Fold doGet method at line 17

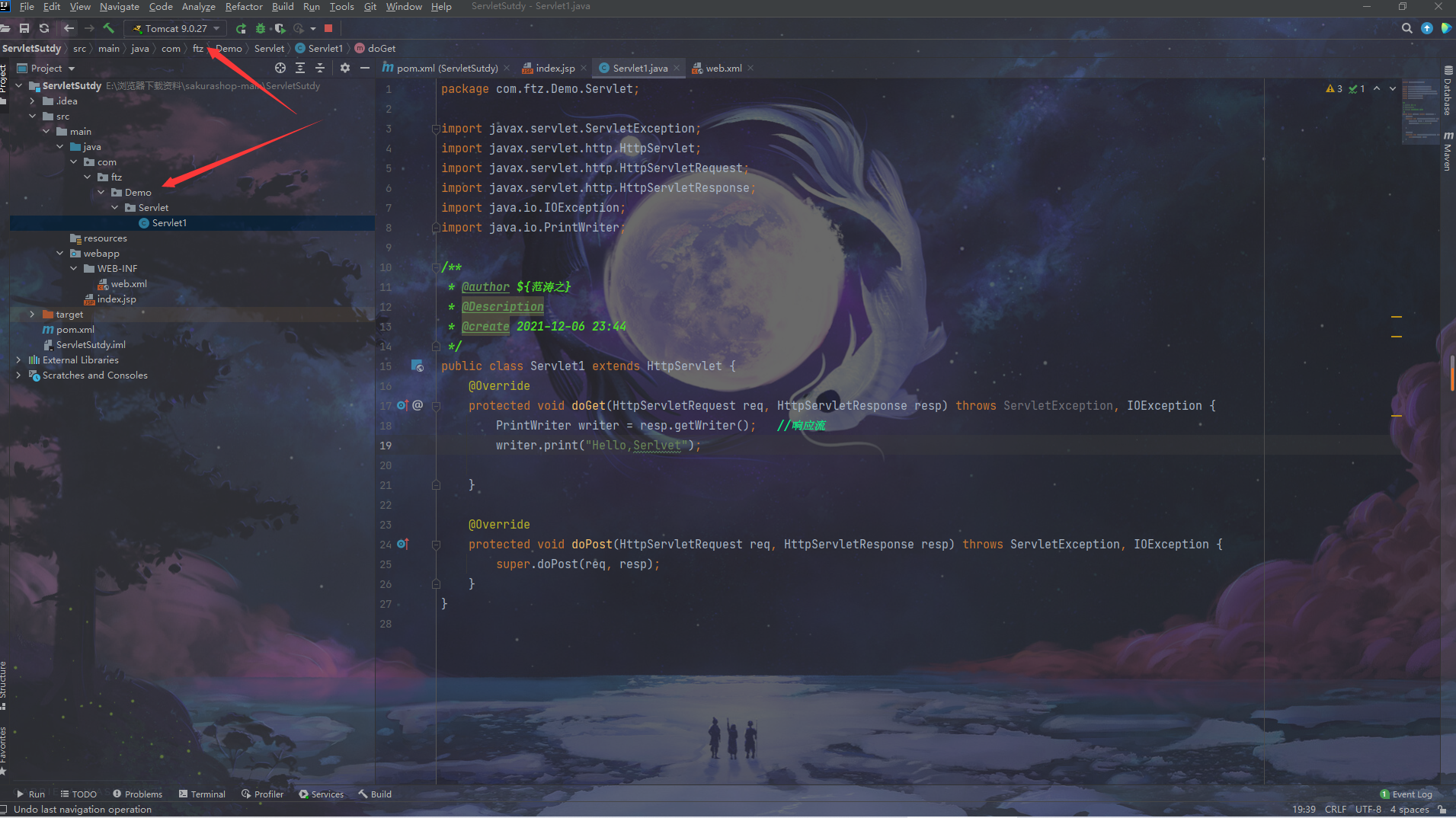[x=436, y=406]
